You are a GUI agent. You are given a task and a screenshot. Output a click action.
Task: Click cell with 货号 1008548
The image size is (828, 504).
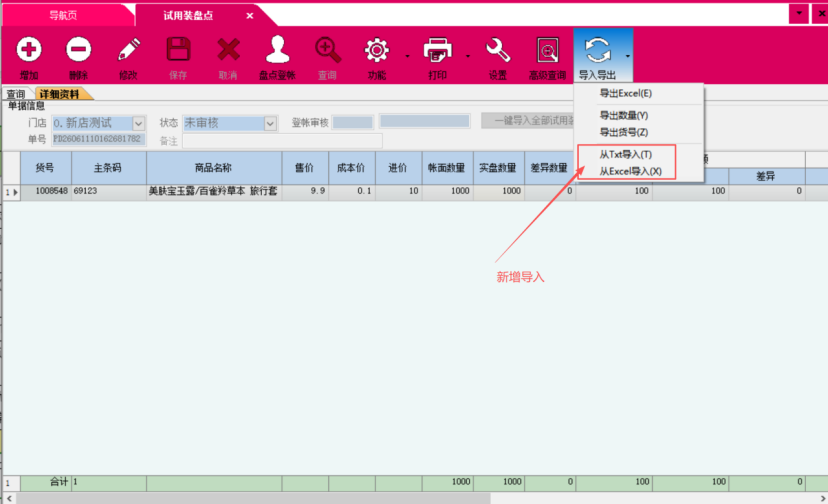[x=46, y=191]
